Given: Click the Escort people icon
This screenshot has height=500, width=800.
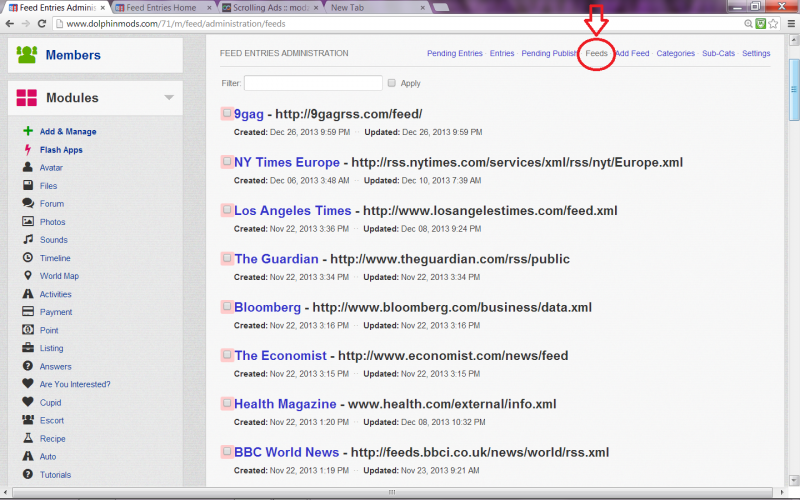Looking at the screenshot, I should tap(28, 420).
